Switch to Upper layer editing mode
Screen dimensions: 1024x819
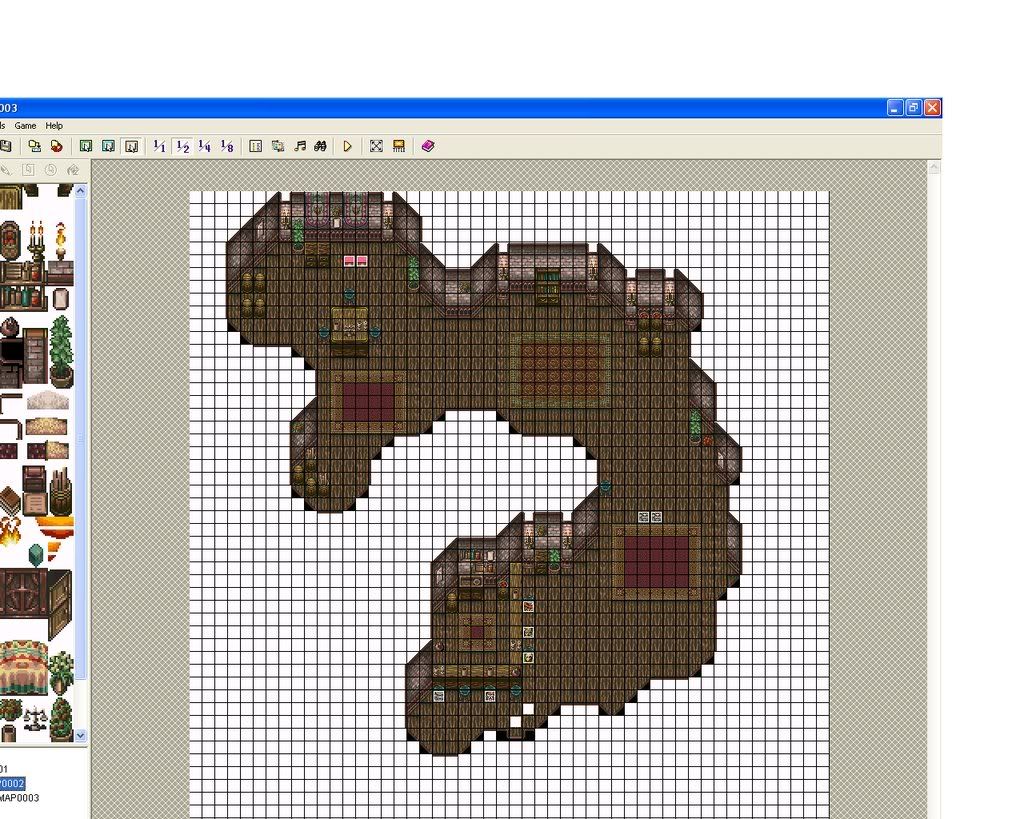tap(109, 146)
